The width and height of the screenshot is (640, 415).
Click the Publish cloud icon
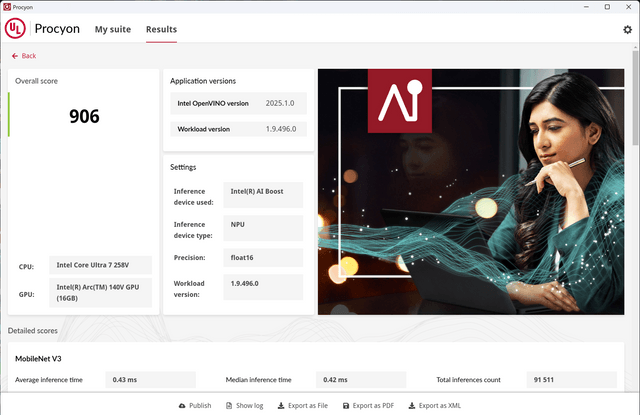coord(182,406)
